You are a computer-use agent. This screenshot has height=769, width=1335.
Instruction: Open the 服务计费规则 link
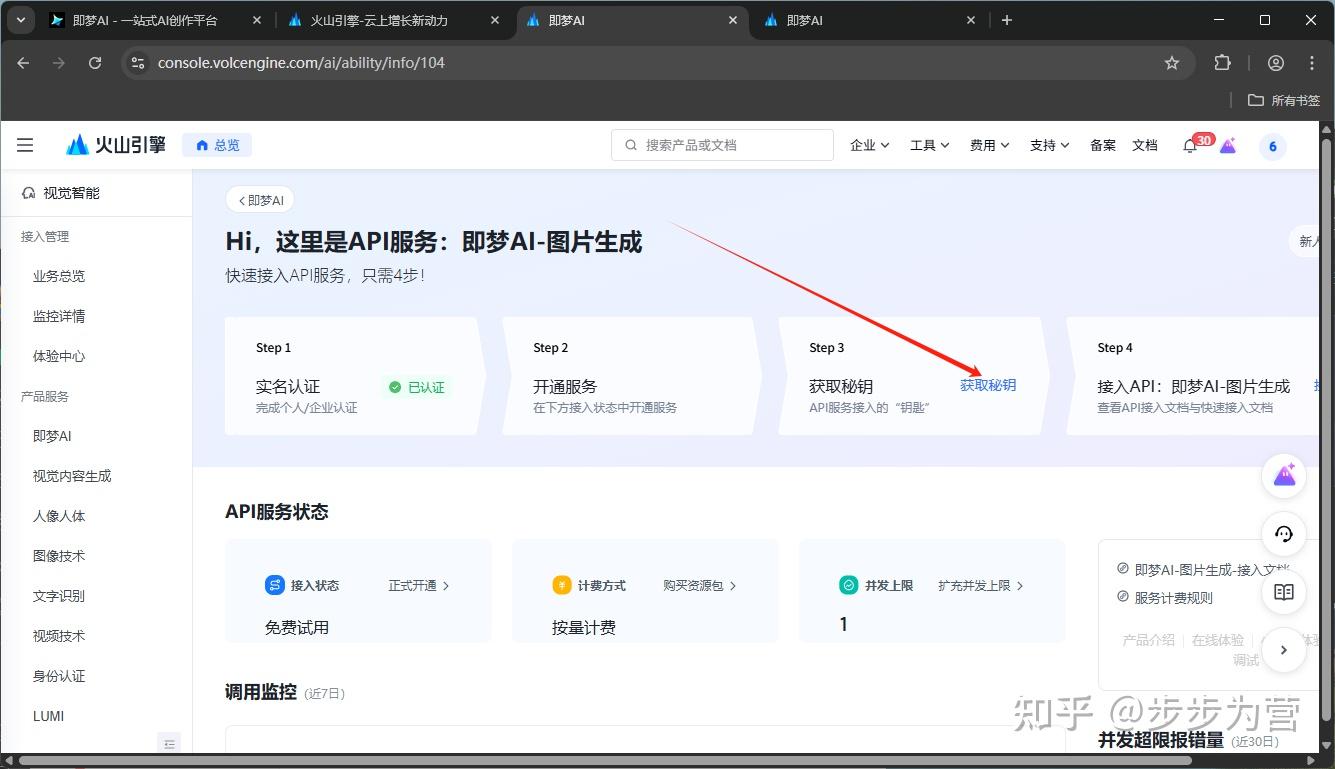coord(1173,598)
